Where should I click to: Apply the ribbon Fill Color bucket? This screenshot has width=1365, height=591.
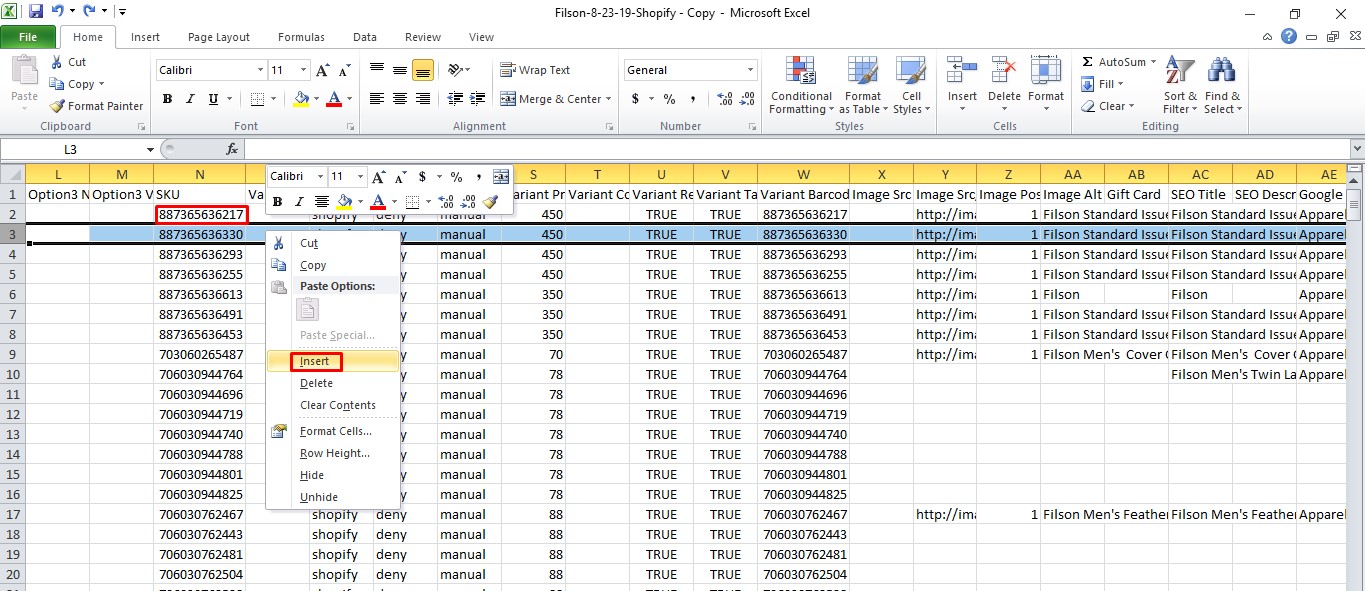click(x=301, y=99)
